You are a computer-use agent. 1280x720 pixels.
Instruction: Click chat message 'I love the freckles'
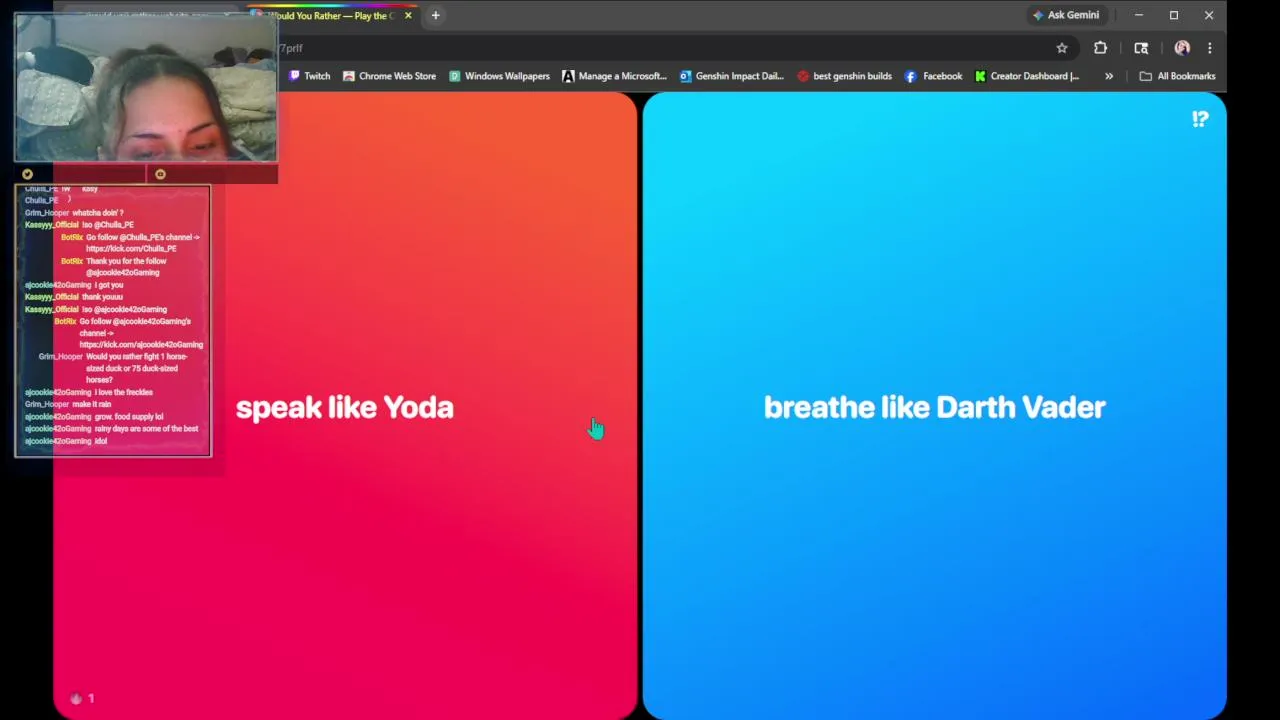coord(124,392)
